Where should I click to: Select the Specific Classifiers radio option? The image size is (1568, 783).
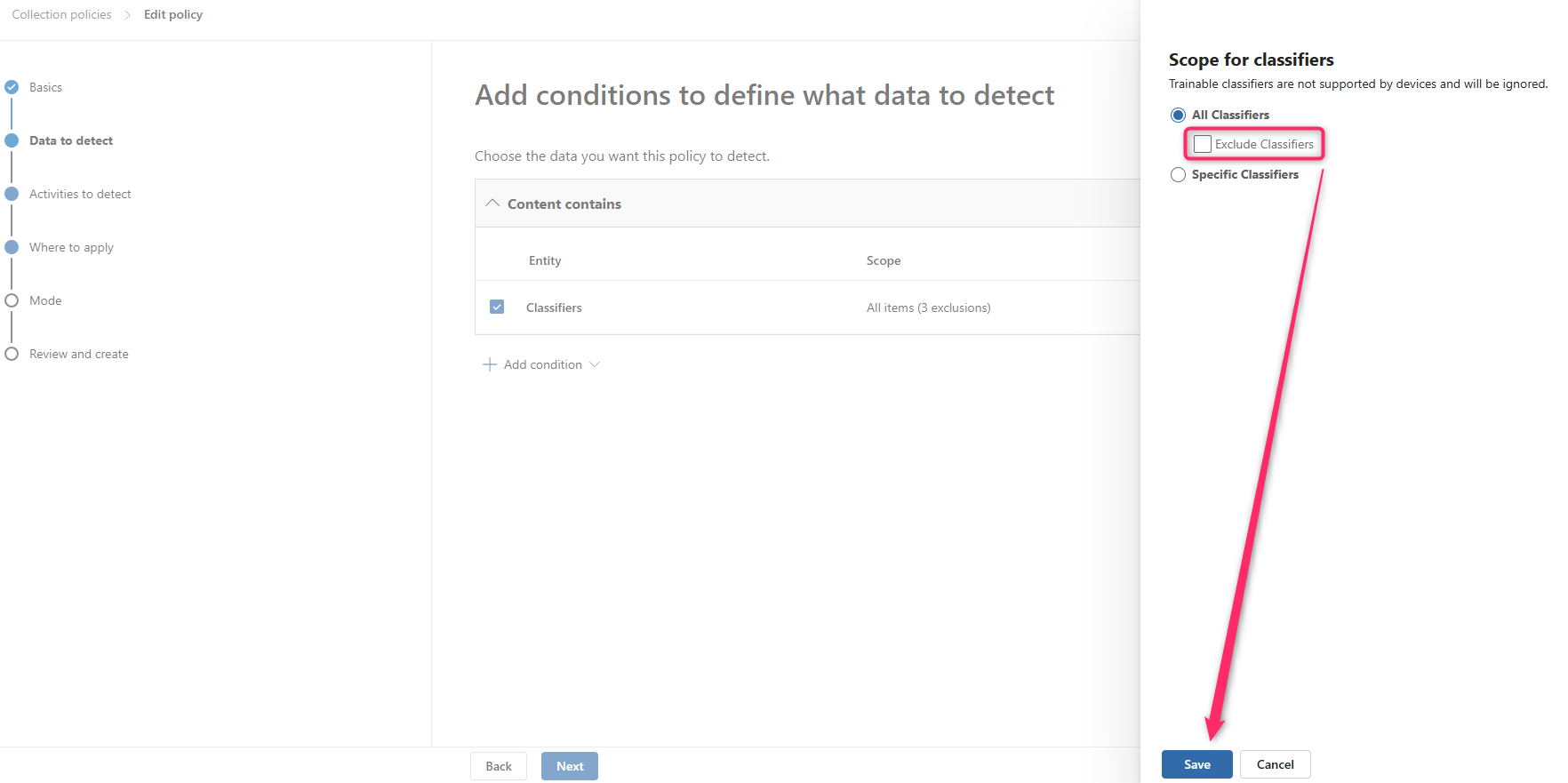tap(1178, 174)
